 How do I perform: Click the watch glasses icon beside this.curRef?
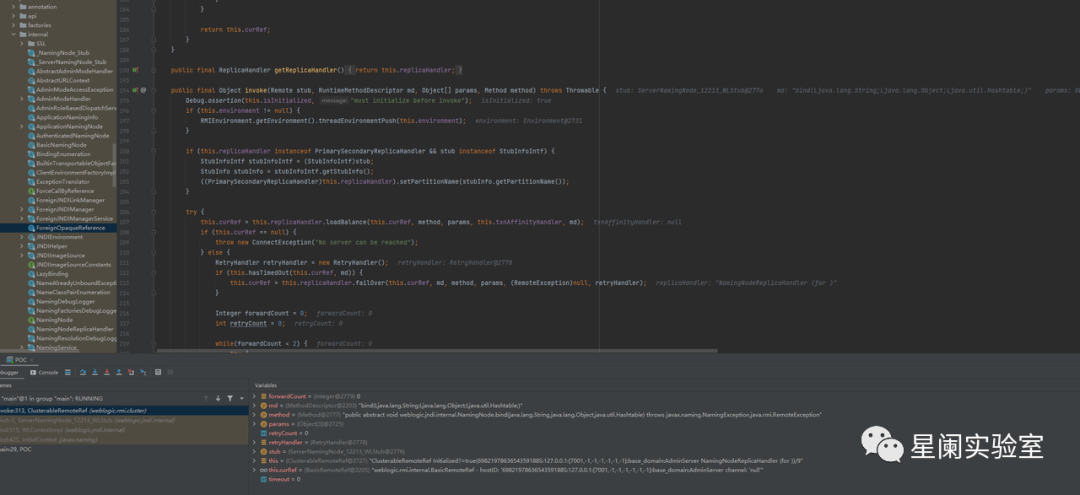[x=264, y=470]
